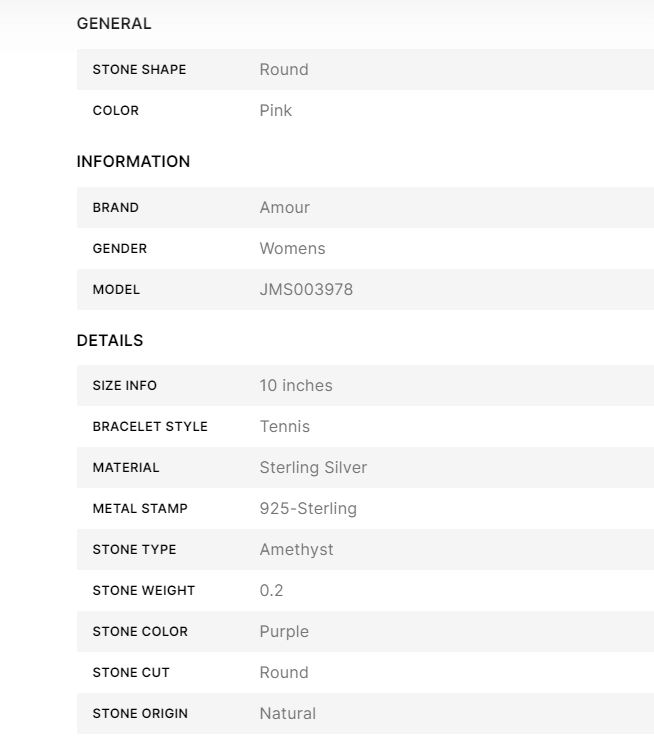Viewport: 654px width, 739px height.
Task: Click the GENERAL section heading
Action: point(114,24)
